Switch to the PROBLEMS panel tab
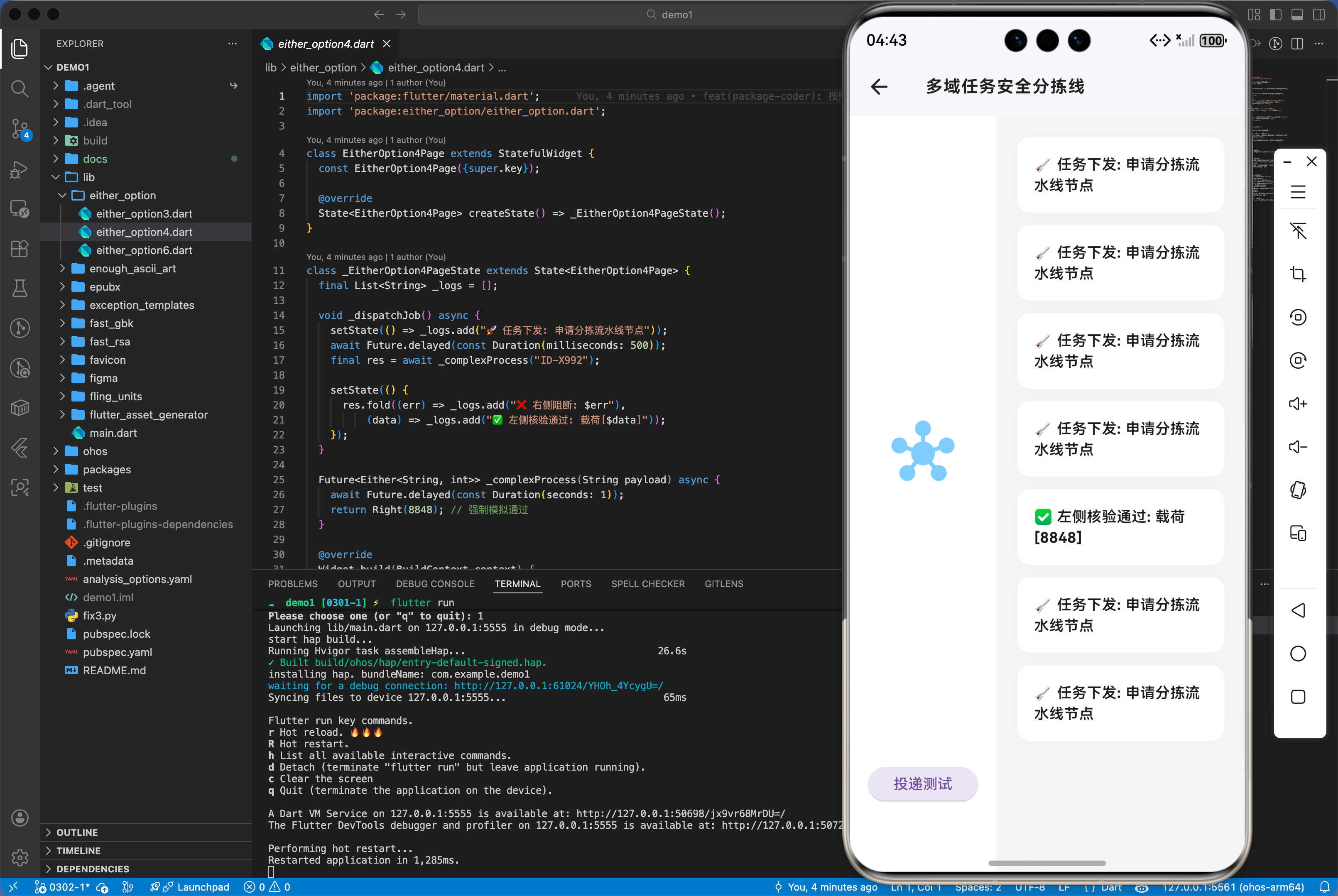 [293, 584]
